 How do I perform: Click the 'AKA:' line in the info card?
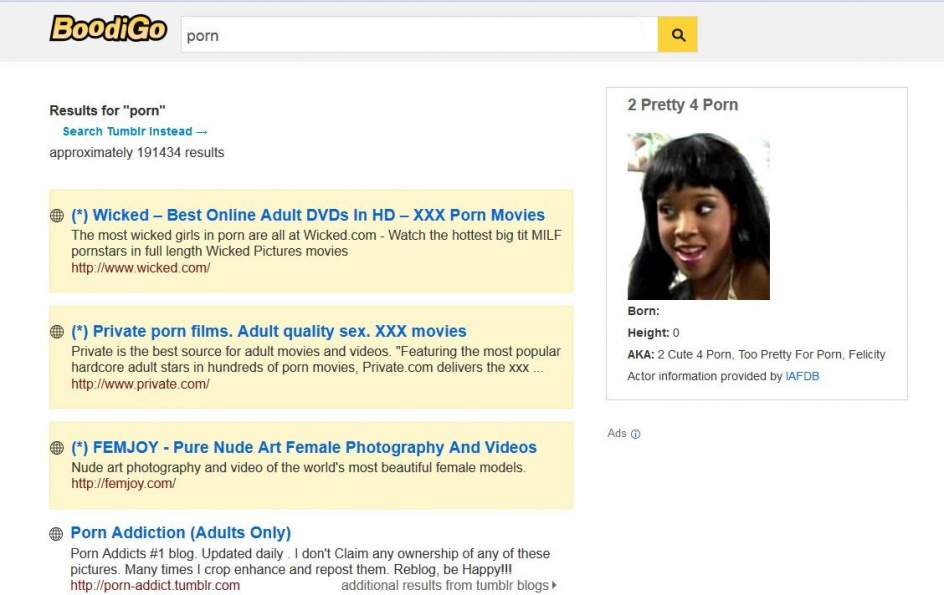click(756, 355)
